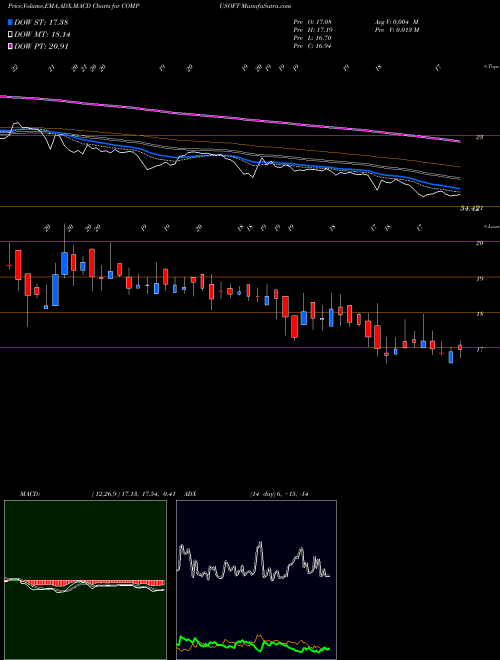Click the last red candlestick near 17
The height and width of the screenshot is (660, 500).
[460, 347]
